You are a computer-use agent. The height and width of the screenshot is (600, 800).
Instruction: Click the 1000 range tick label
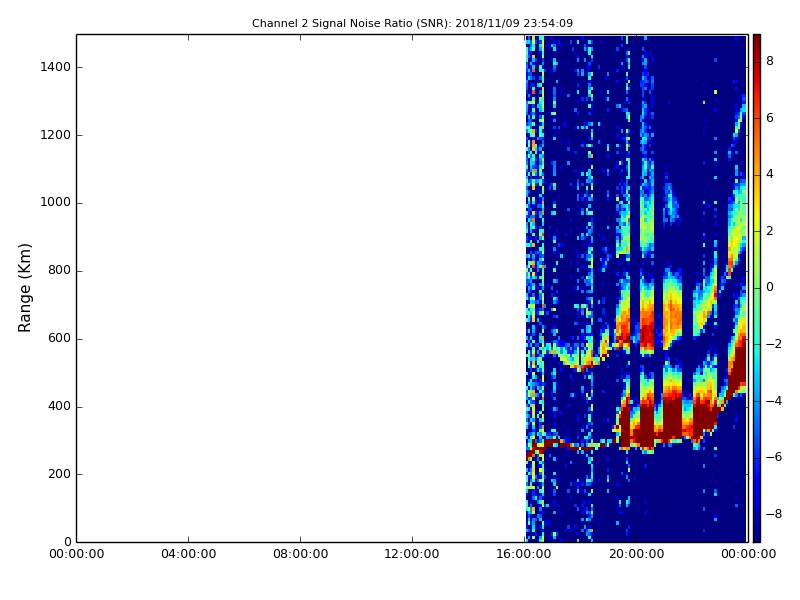[56, 203]
